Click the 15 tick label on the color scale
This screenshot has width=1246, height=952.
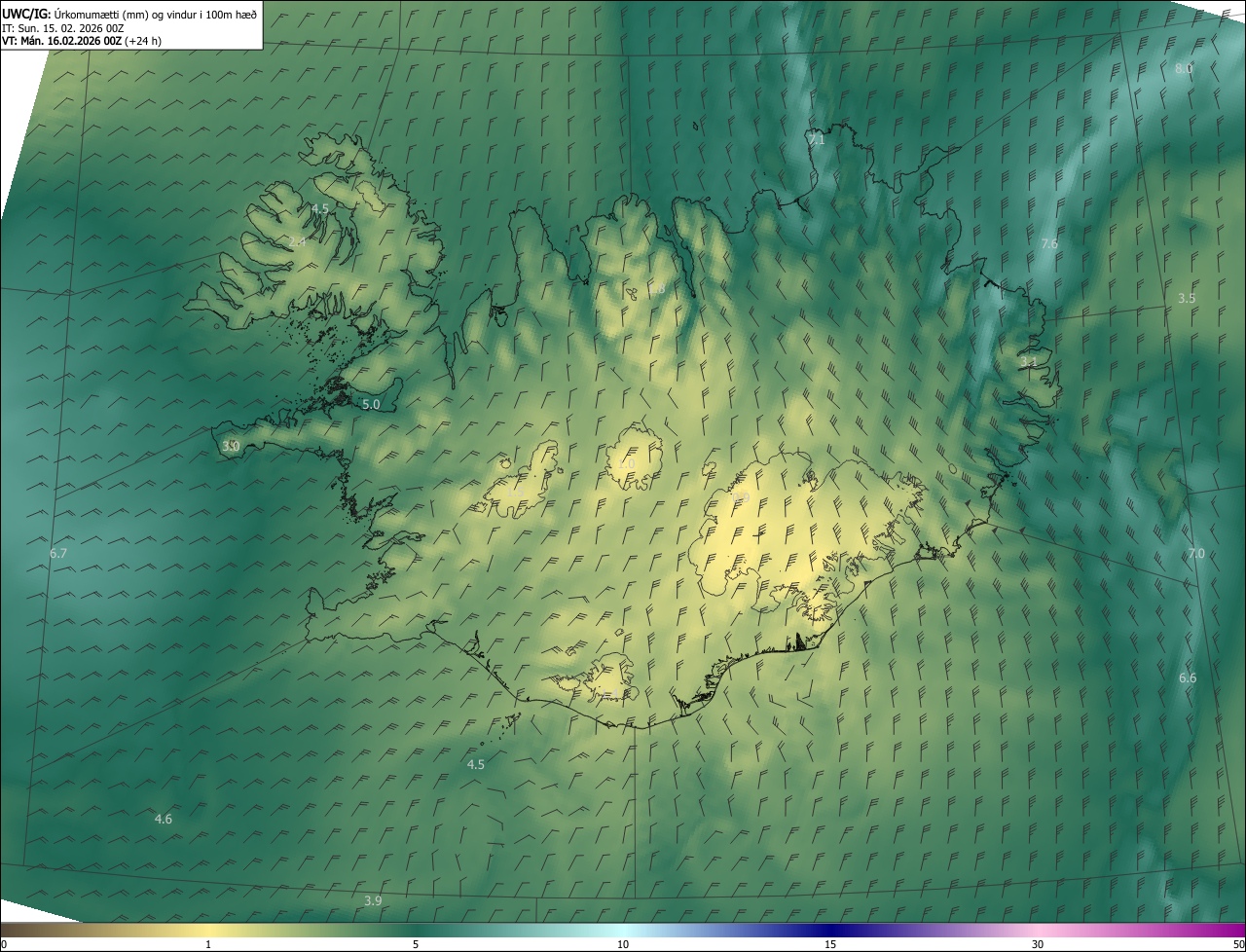point(830,944)
